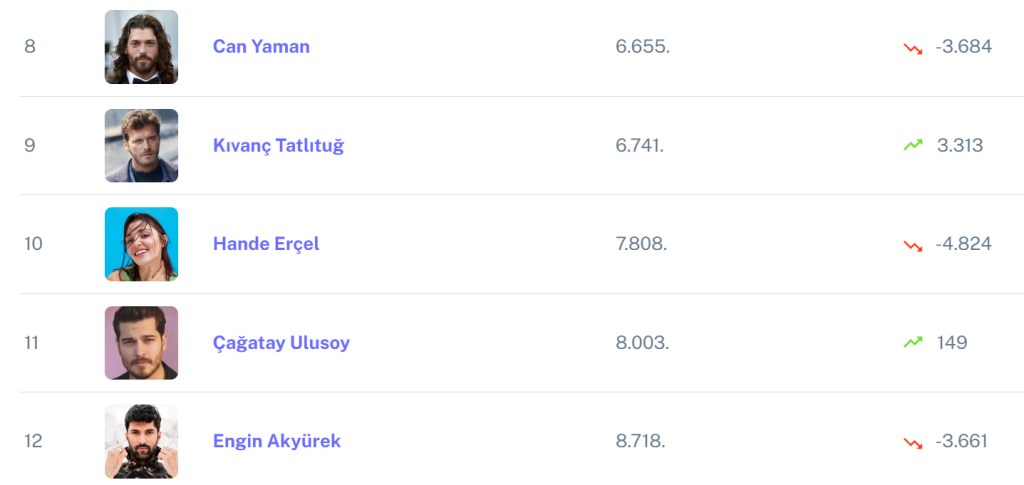This screenshot has width=1024, height=485.
Task: Click the red downtrend arrow beside -3.661
Action: (912, 442)
